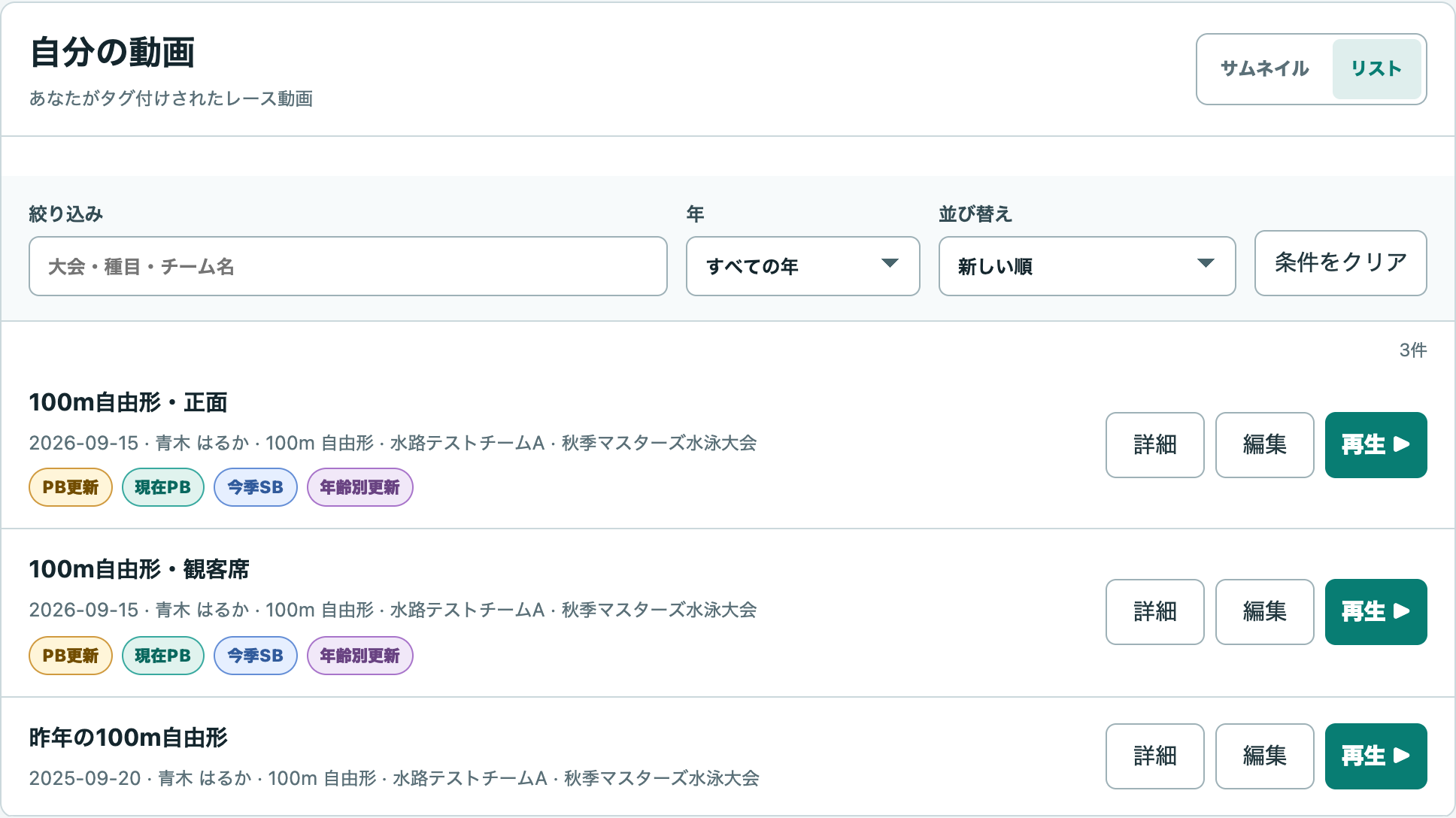Play the 100m自由形・正面 video
Screen dimensions: 1456x818
coord(1376,445)
